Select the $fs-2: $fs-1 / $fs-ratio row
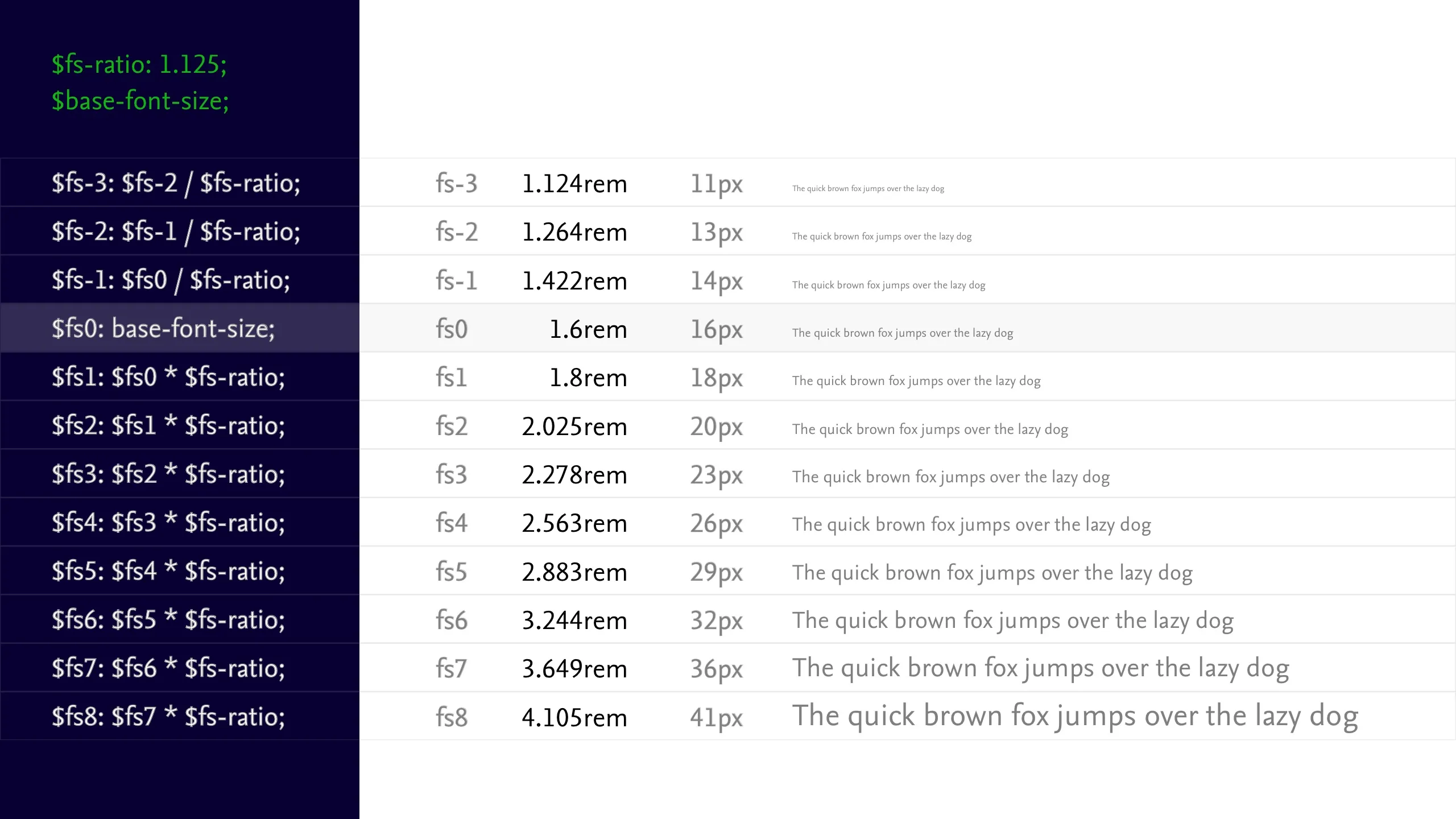 (180, 231)
